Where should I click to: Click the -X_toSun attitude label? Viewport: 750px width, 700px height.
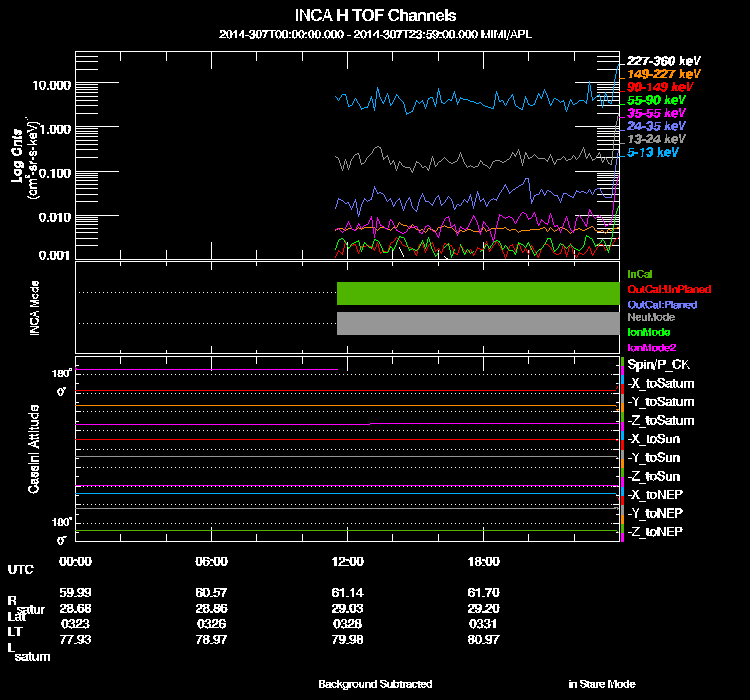(654, 440)
